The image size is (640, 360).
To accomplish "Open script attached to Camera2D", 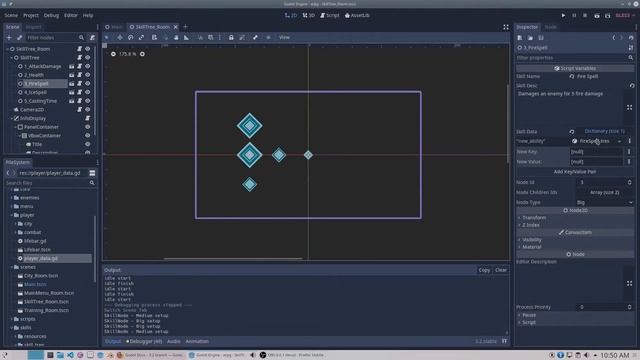I will pos(80,109).
